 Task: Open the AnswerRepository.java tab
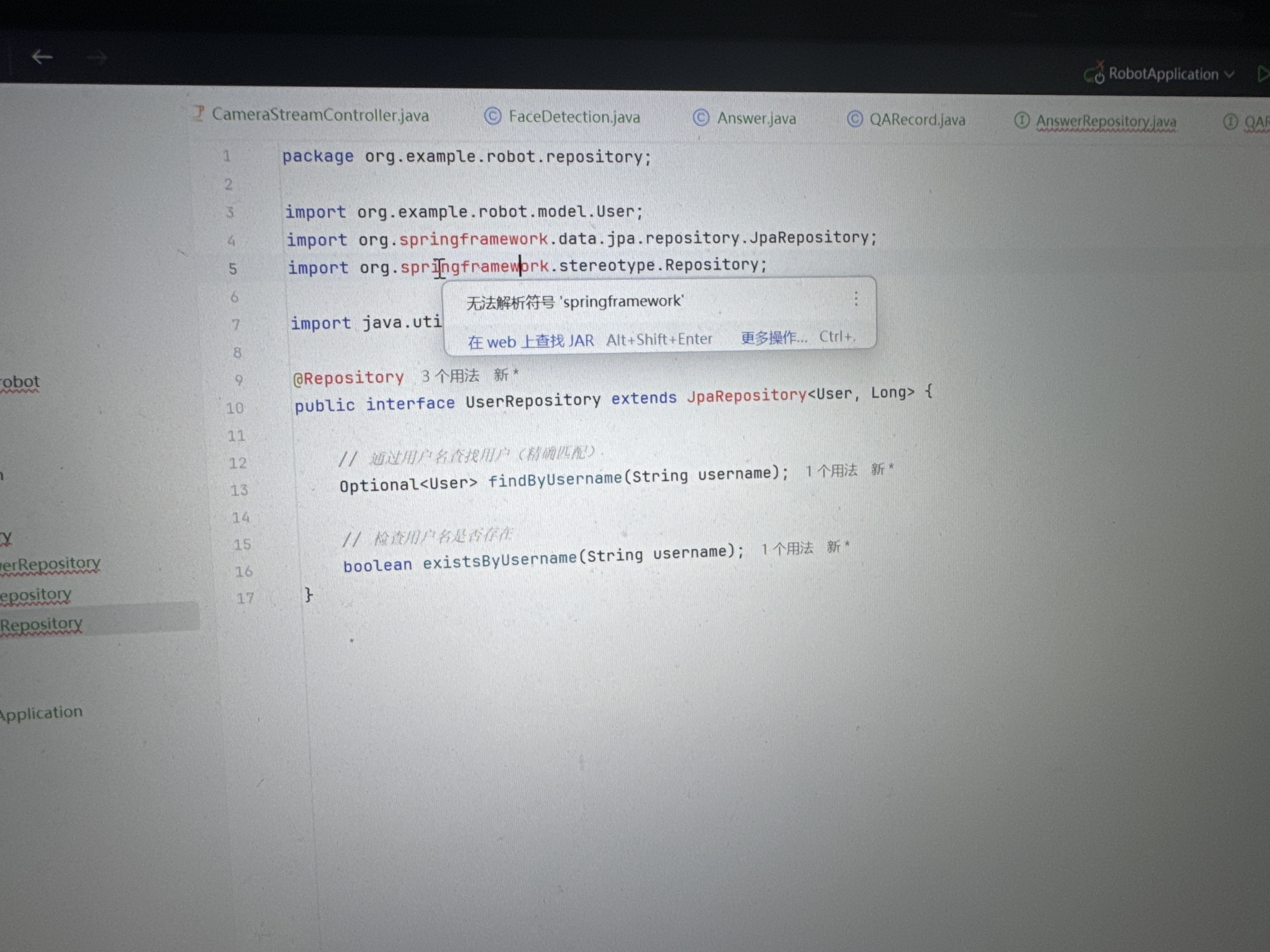1105,122
